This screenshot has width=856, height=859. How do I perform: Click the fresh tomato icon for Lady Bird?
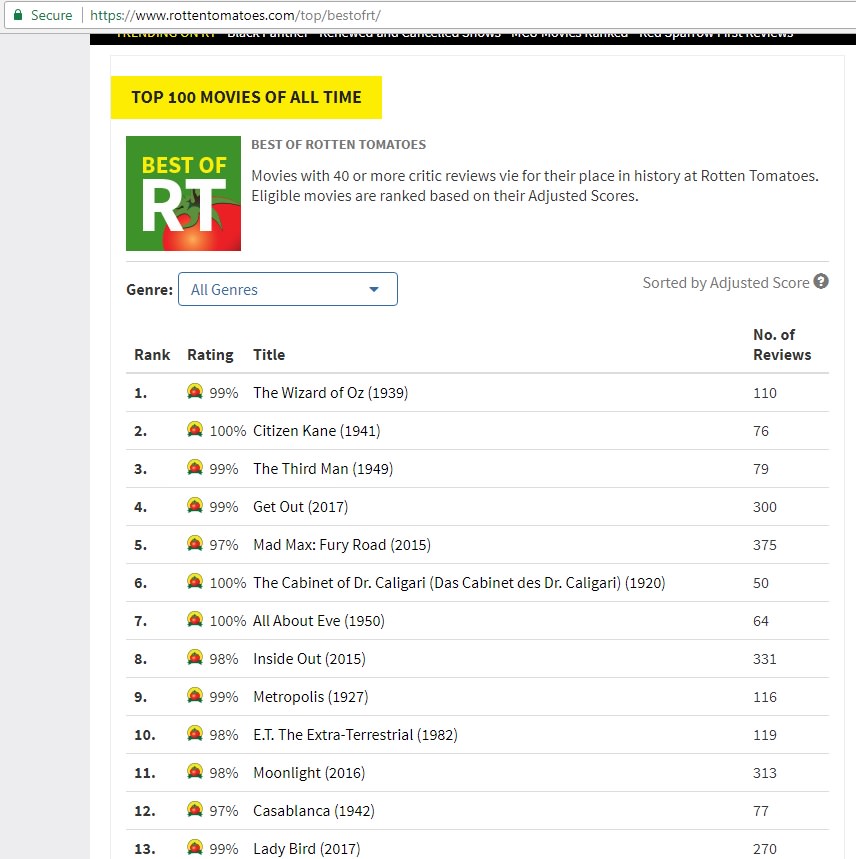click(x=195, y=847)
